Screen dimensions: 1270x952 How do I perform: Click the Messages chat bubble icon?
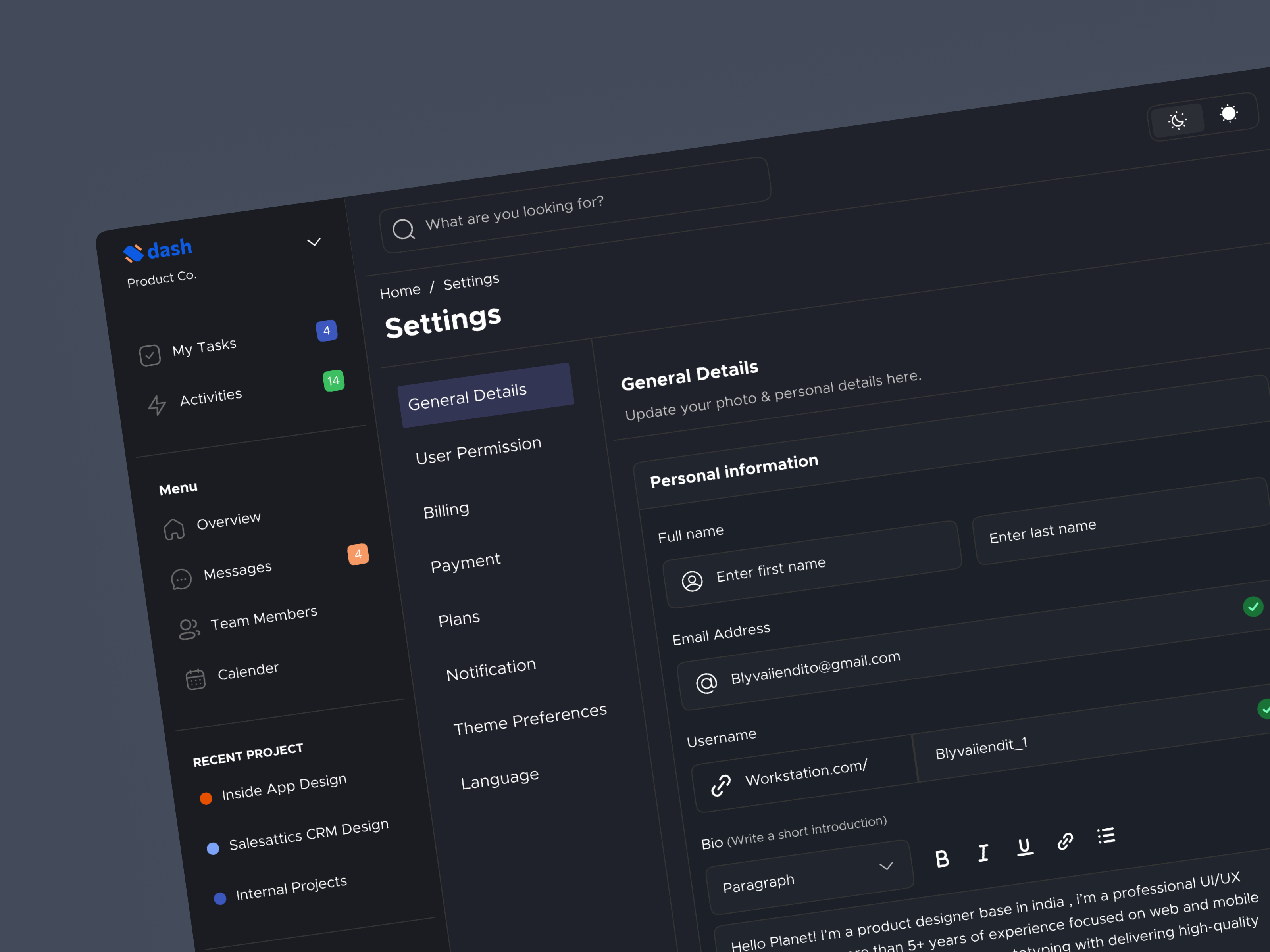181,580
